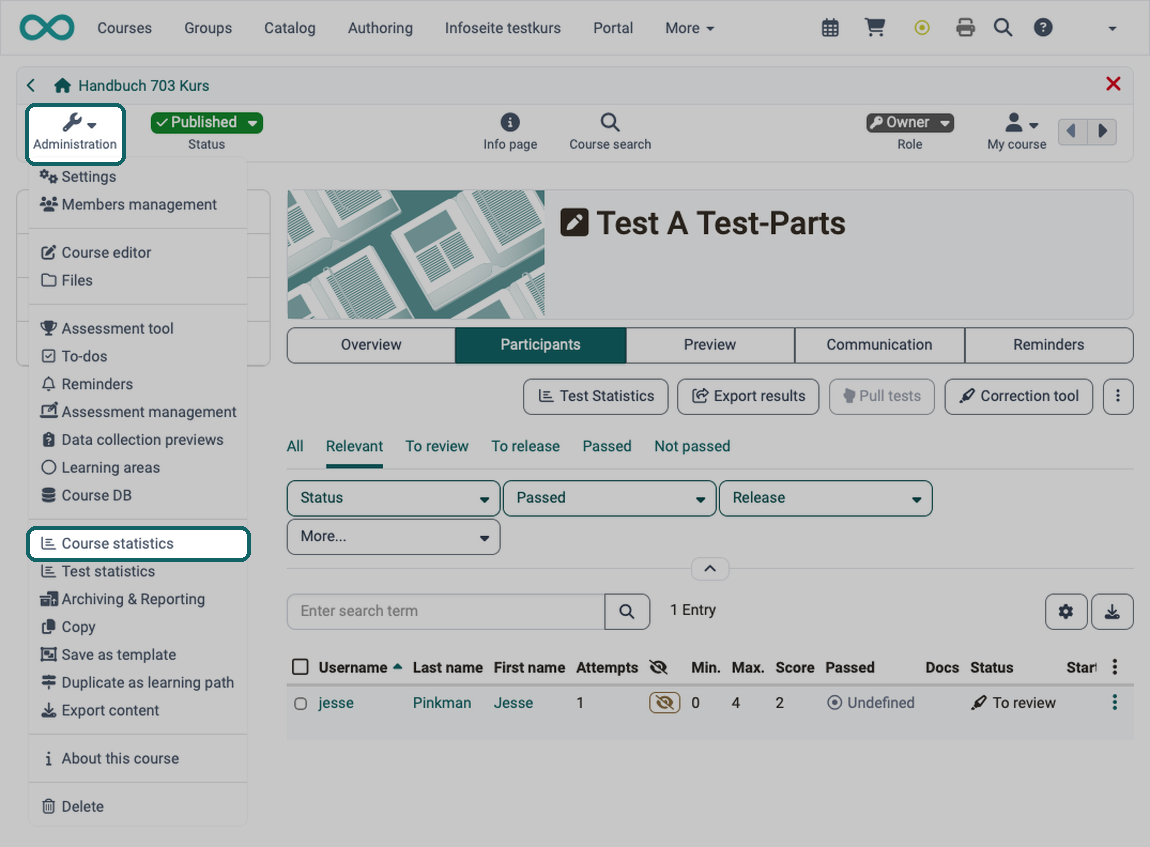Open the three-dot menu next to Correction tool
Viewport: 1150px width, 847px height.
tap(1118, 396)
